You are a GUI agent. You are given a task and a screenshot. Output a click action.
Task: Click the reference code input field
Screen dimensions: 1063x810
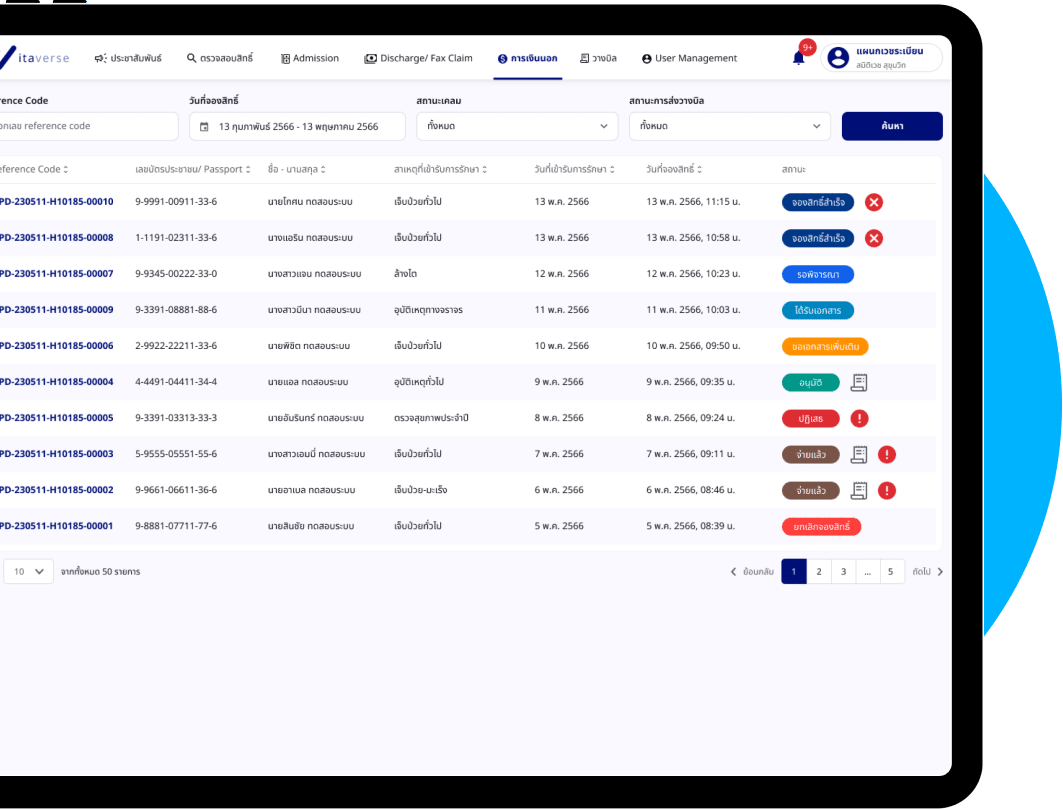point(88,126)
